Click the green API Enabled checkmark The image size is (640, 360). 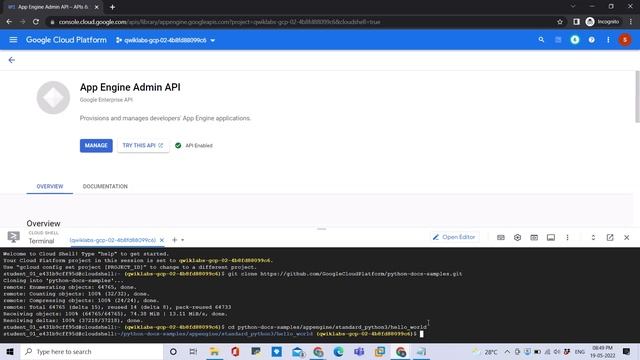178,145
